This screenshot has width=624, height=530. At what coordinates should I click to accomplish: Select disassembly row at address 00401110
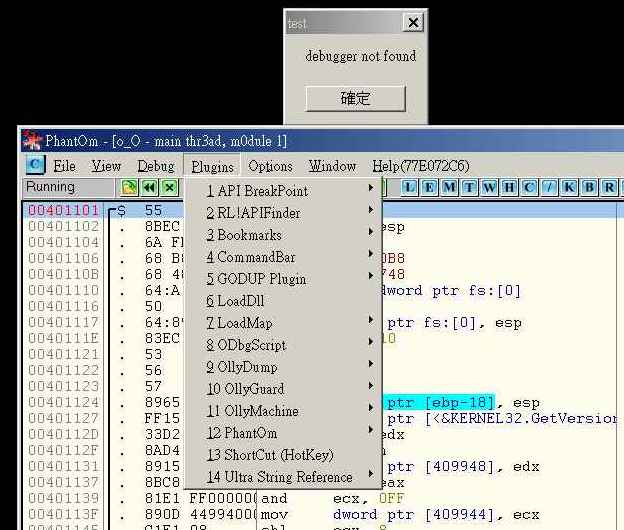coord(64,290)
